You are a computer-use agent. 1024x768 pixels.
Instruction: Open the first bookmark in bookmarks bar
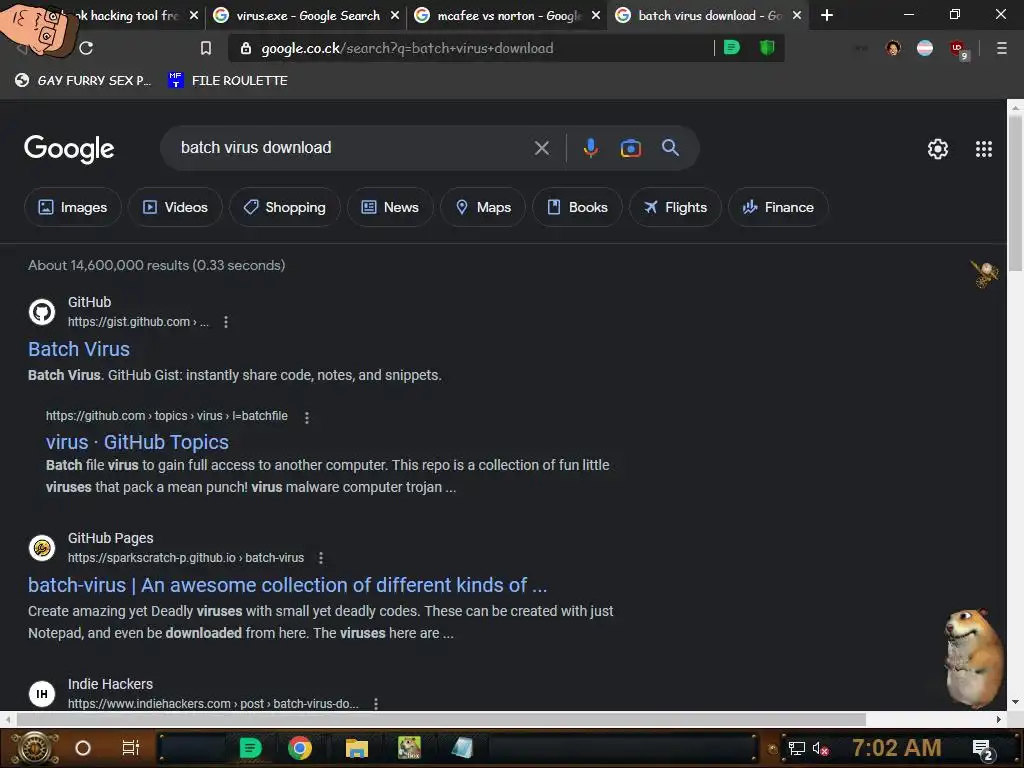83,80
